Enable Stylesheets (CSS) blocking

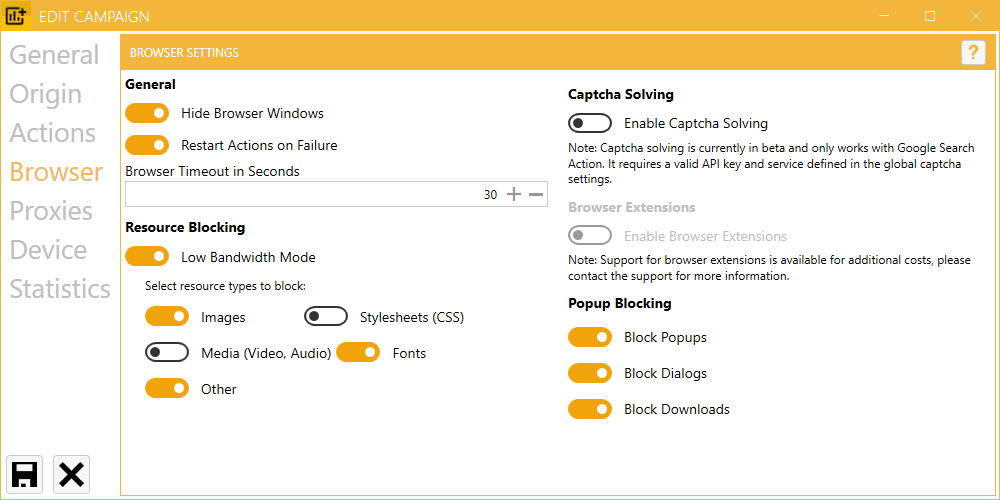pyautogui.click(x=326, y=317)
